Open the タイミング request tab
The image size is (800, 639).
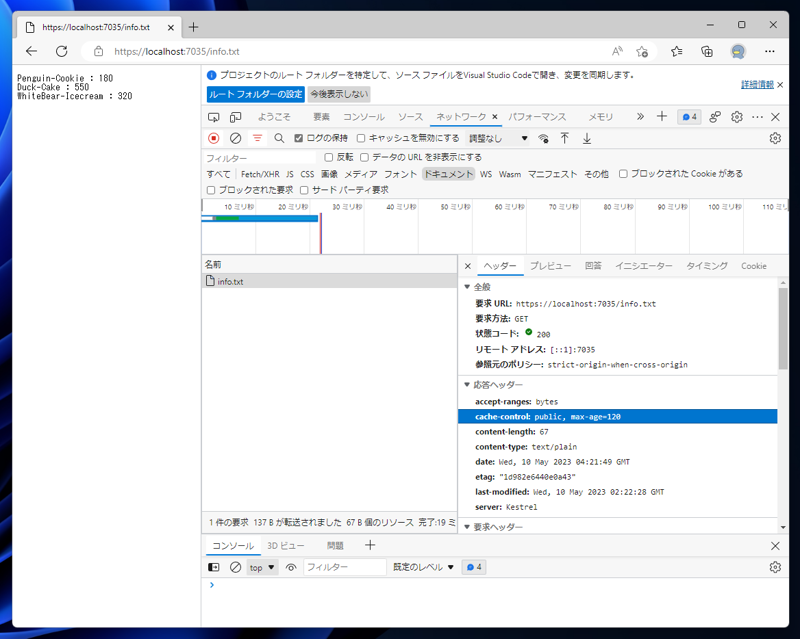pyautogui.click(x=707, y=266)
